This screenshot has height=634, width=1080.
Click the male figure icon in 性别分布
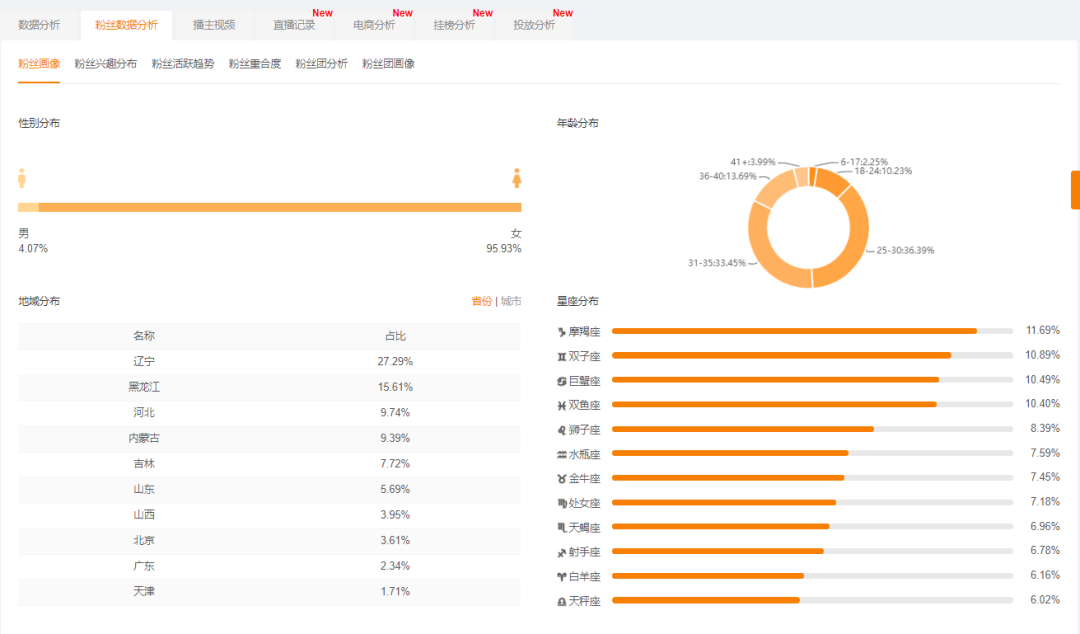22,178
